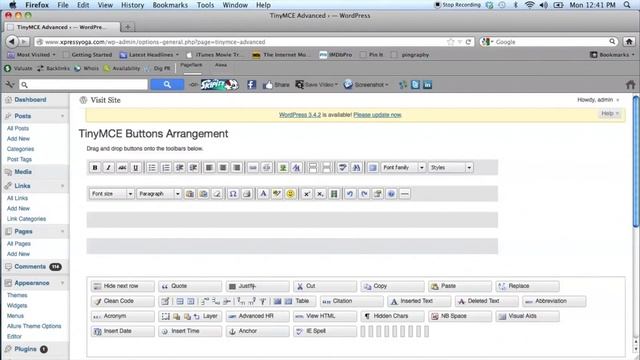Image resolution: width=640 pixels, height=360 pixels.
Task: Open the Categories link under Posts
Action: [x=20, y=149]
